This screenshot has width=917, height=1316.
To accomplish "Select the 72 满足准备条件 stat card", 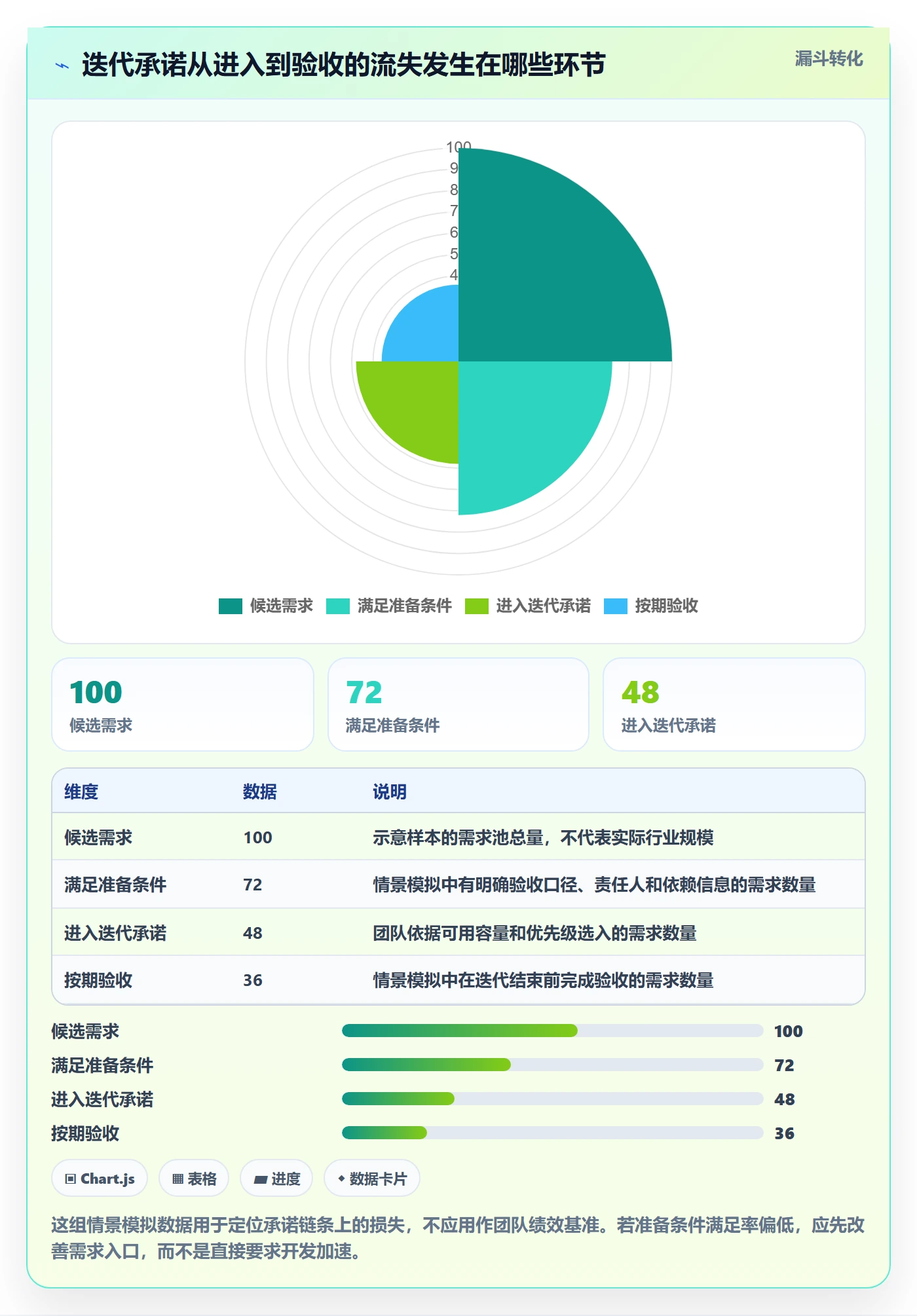I will tap(458, 704).
